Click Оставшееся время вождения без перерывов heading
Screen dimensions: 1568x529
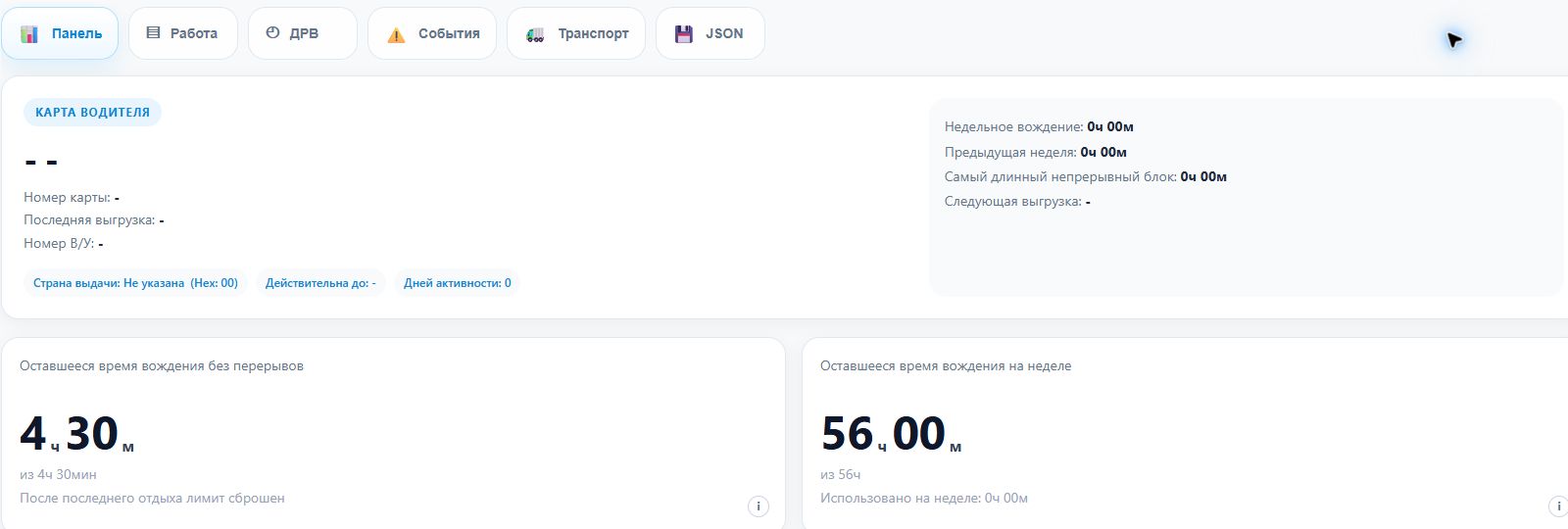pyautogui.click(x=162, y=365)
